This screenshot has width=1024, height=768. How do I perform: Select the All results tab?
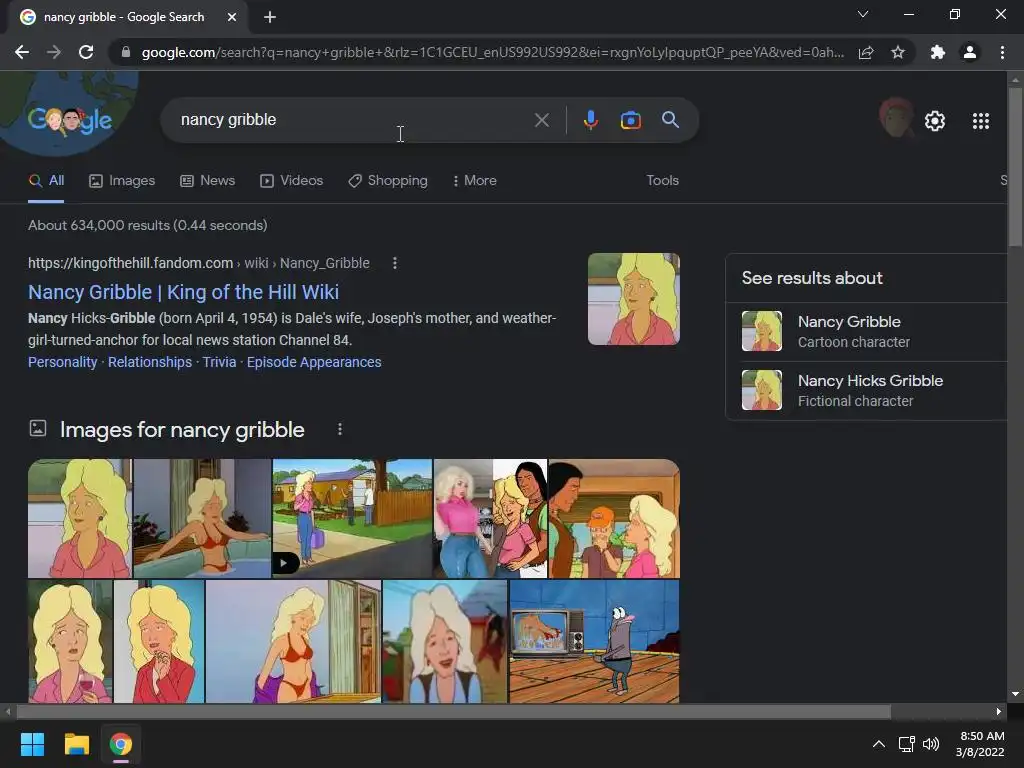tap(46, 181)
